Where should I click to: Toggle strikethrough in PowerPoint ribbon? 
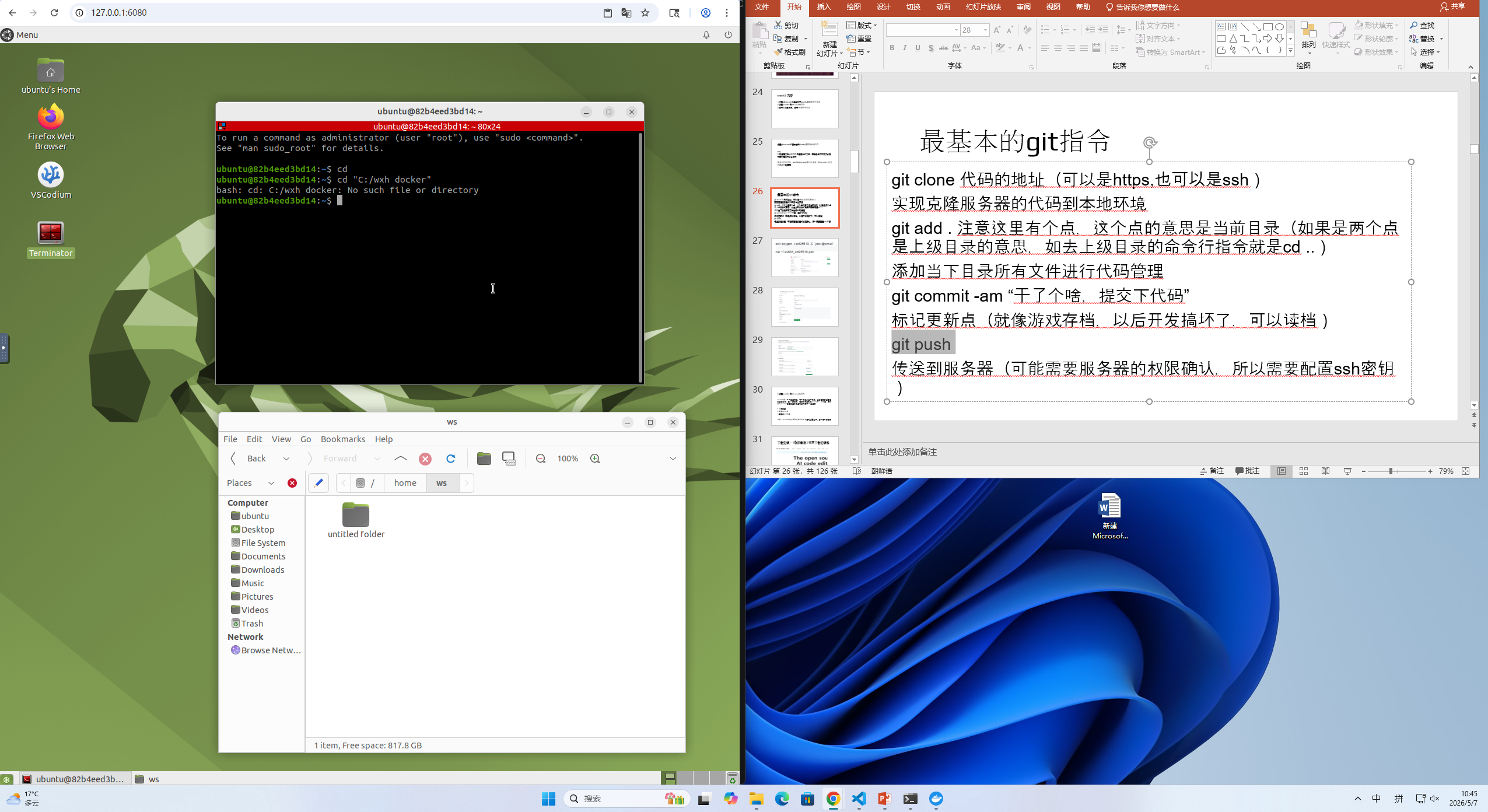click(x=943, y=48)
